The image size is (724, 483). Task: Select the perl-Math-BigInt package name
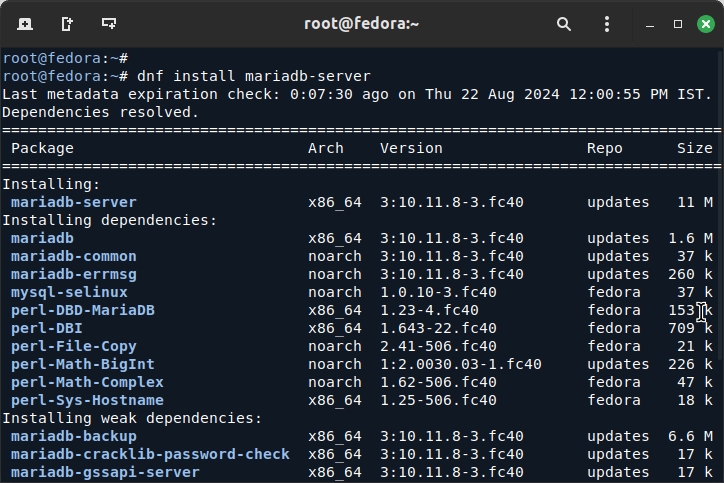coord(83,364)
